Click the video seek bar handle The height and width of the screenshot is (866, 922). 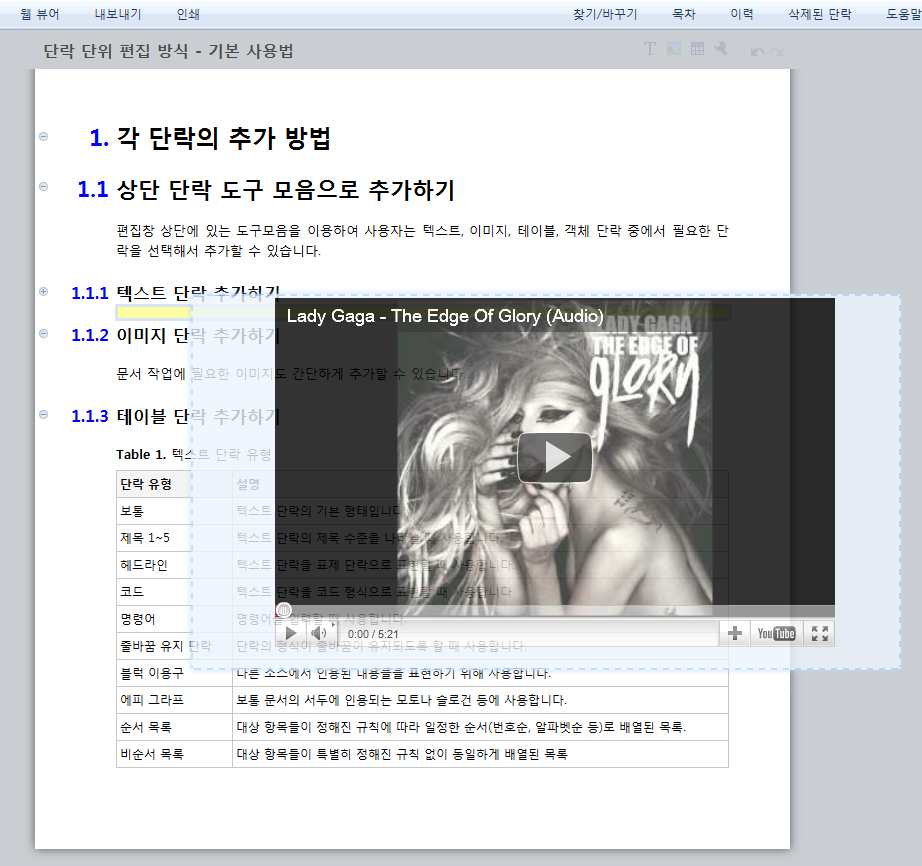click(x=283, y=610)
